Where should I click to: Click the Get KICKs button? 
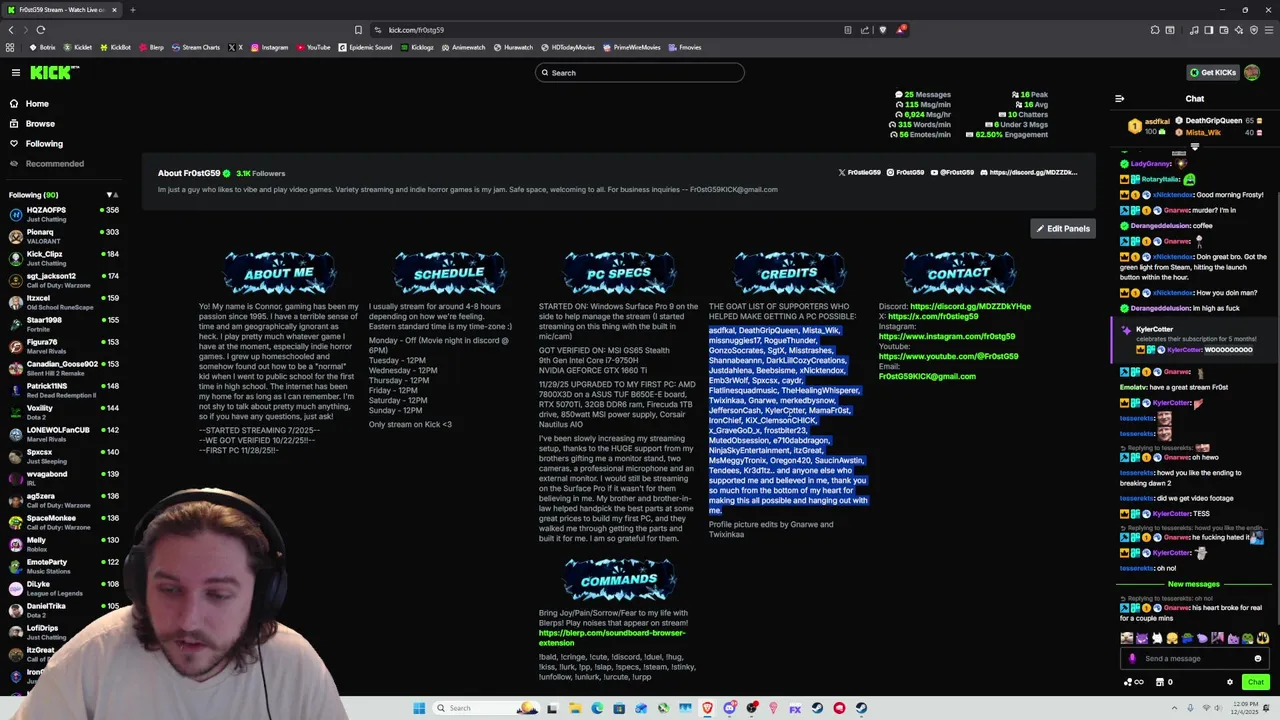[x=1213, y=72]
